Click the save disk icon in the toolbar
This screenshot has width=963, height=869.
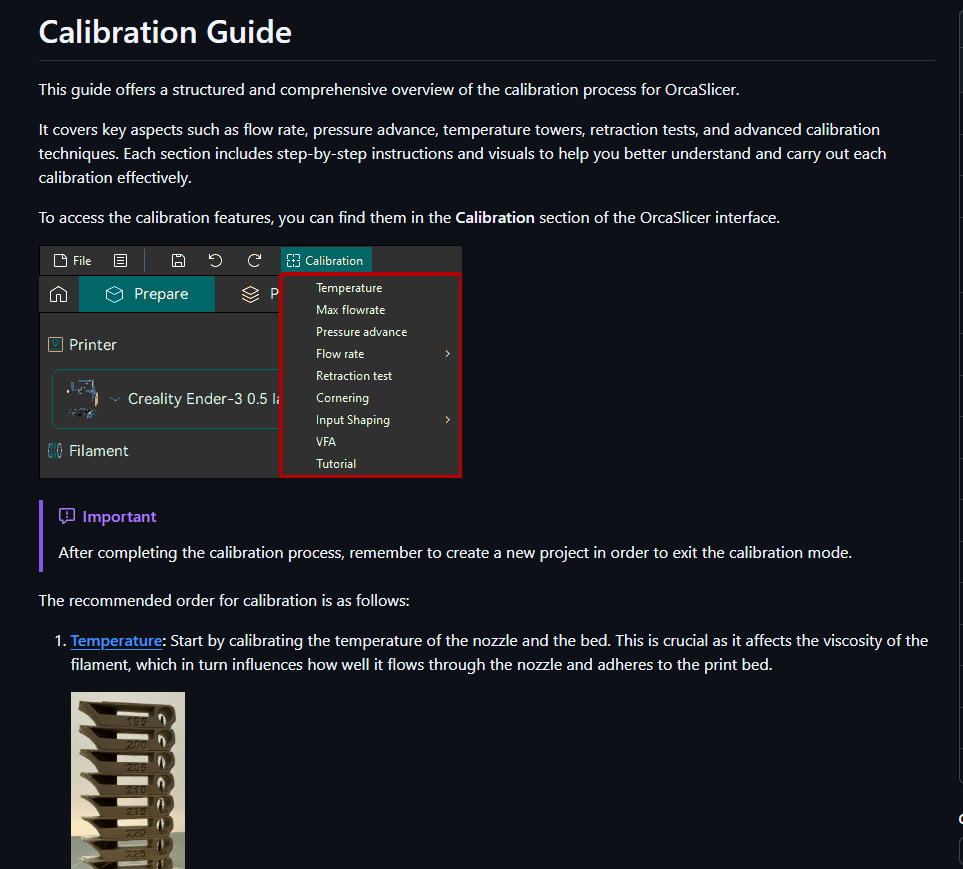pyautogui.click(x=178, y=261)
